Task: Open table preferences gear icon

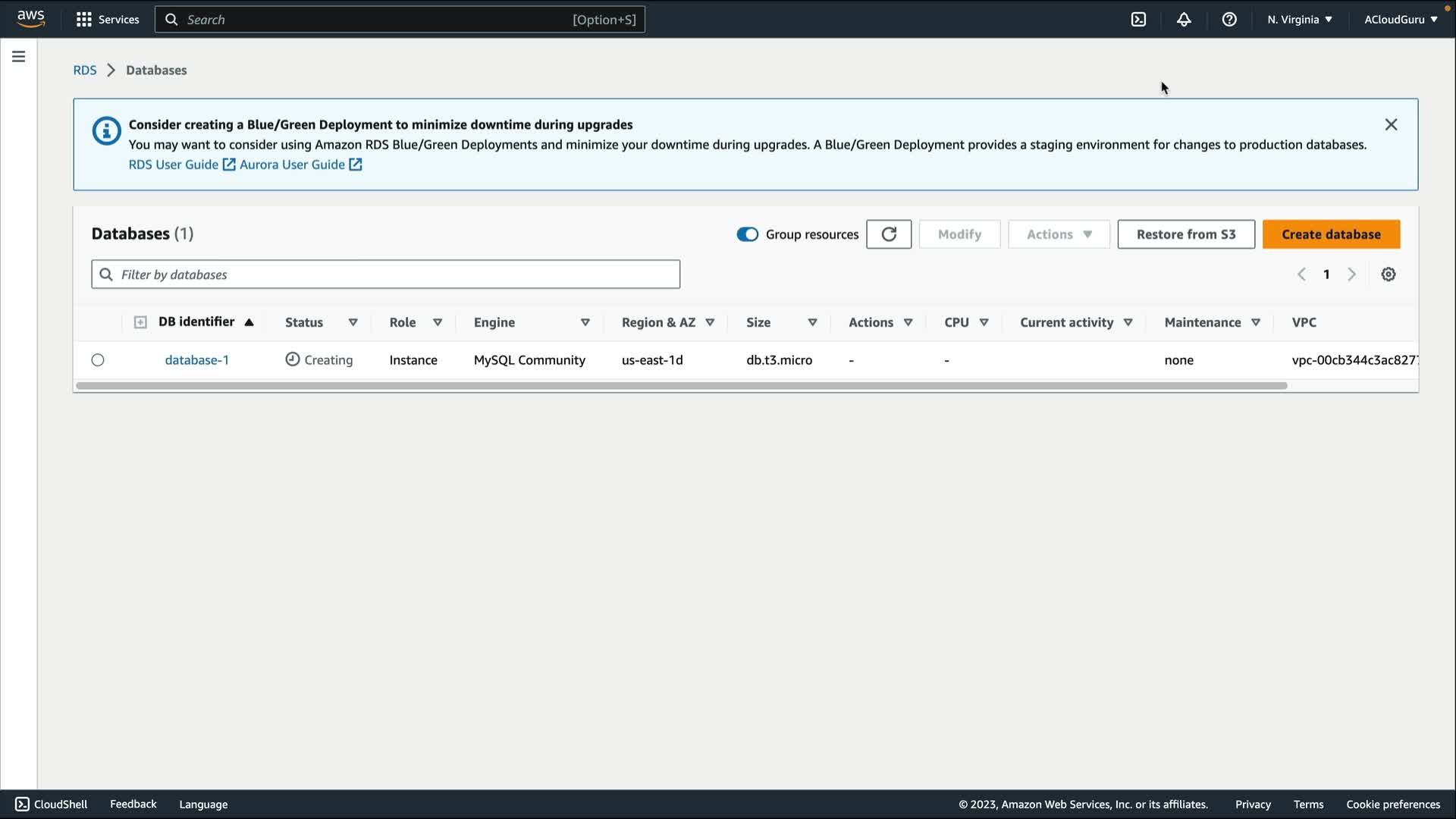Action: (1389, 275)
